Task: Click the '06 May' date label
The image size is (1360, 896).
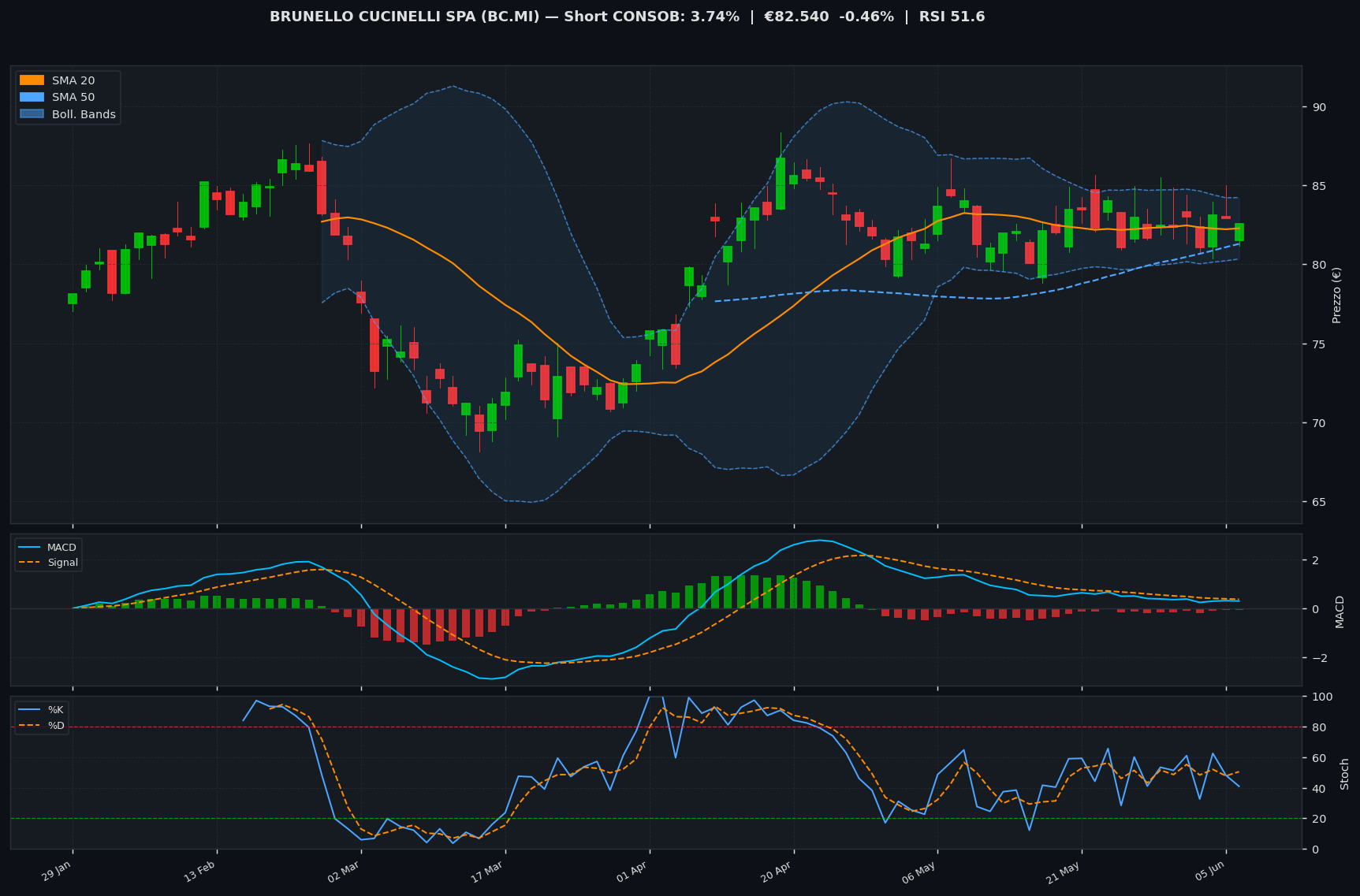Action: [919, 871]
